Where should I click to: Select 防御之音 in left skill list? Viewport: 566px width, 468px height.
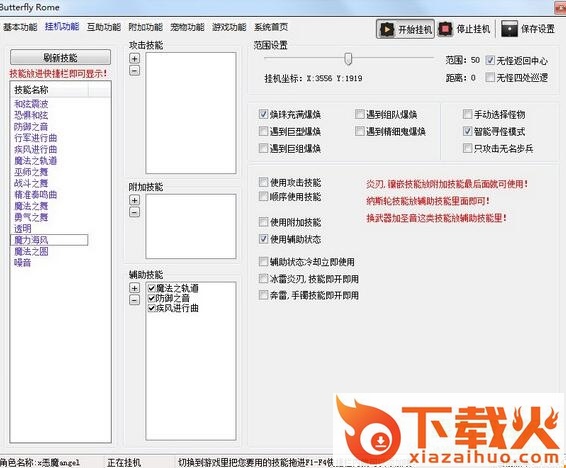[31, 127]
